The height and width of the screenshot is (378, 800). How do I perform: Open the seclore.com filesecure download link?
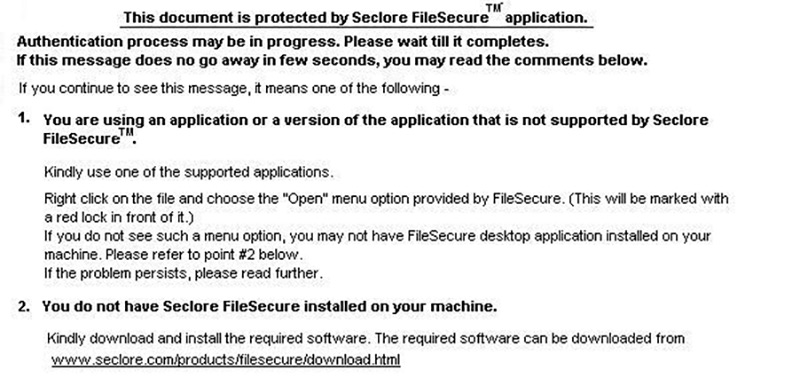pyautogui.click(x=226, y=359)
